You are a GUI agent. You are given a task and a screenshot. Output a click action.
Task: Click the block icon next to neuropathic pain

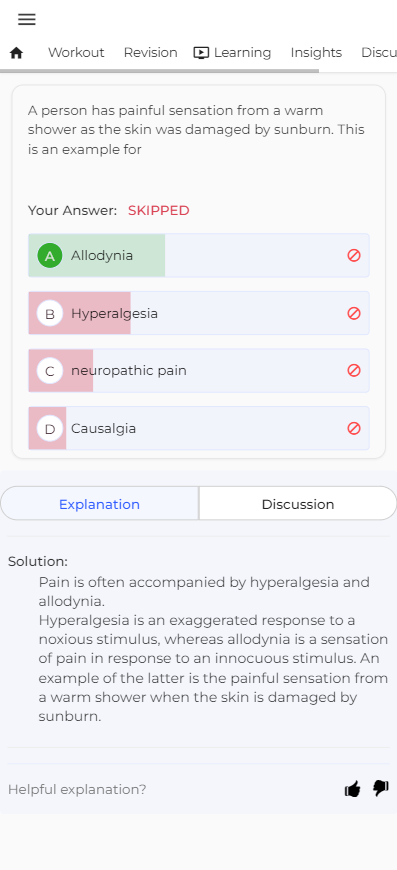coord(354,370)
